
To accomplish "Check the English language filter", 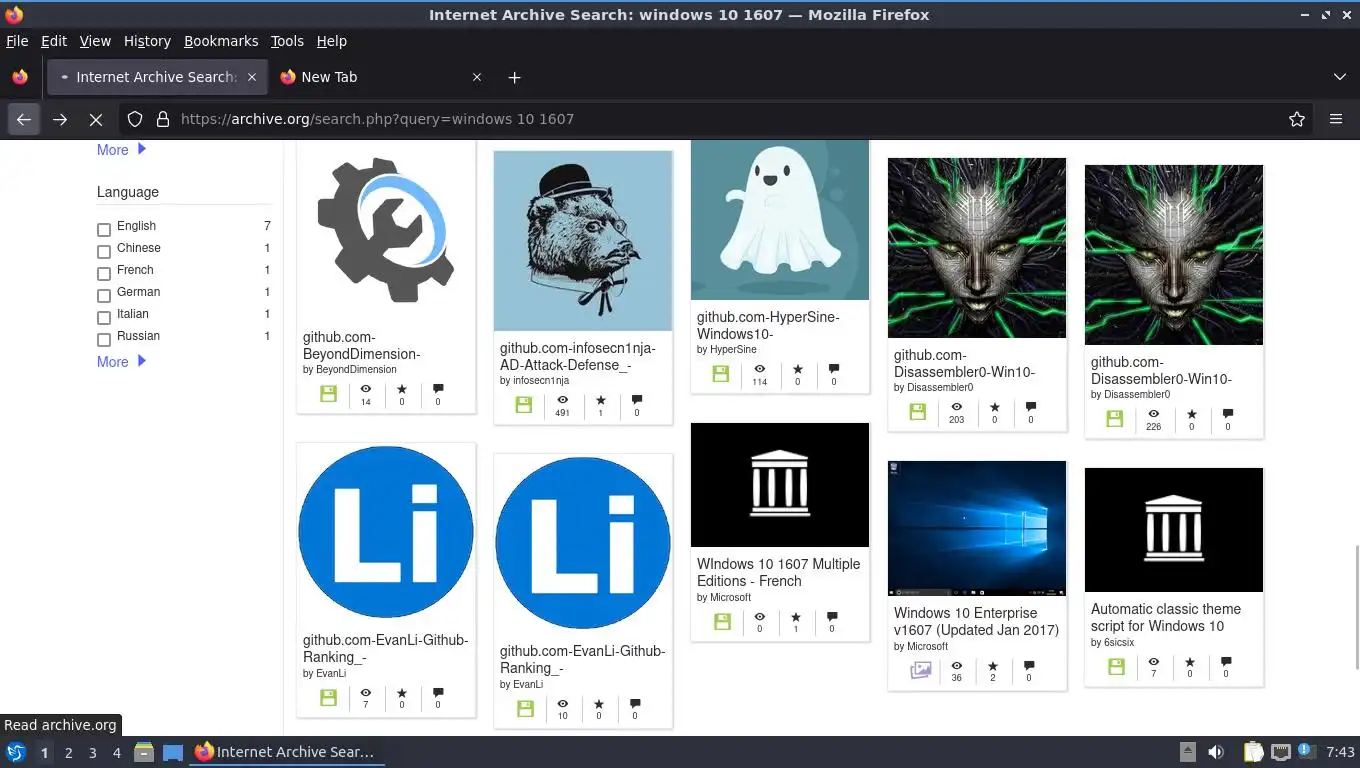I will [x=103, y=230].
